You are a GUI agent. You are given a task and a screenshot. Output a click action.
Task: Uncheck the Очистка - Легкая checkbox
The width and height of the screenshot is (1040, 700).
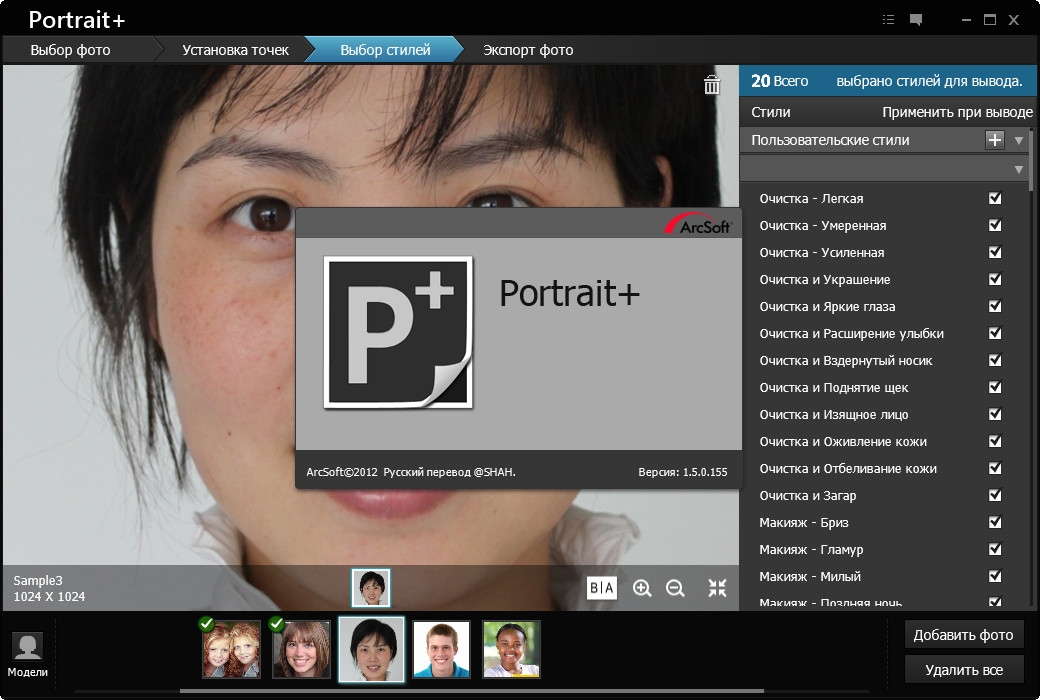tap(995, 198)
